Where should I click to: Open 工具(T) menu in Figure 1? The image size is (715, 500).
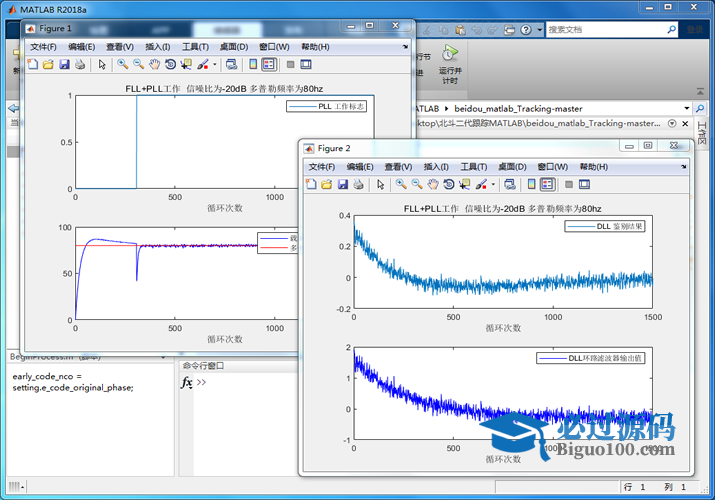tap(195, 47)
